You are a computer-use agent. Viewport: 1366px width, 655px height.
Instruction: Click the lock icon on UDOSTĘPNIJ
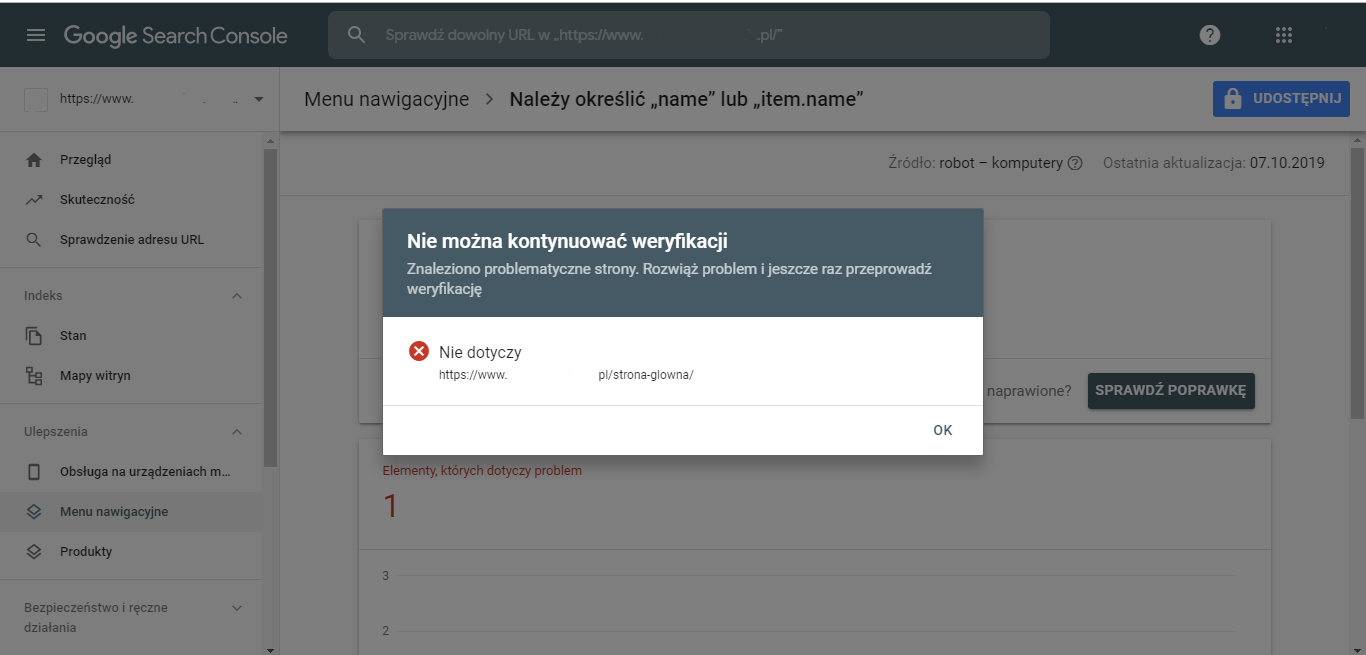click(x=1232, y=99)
